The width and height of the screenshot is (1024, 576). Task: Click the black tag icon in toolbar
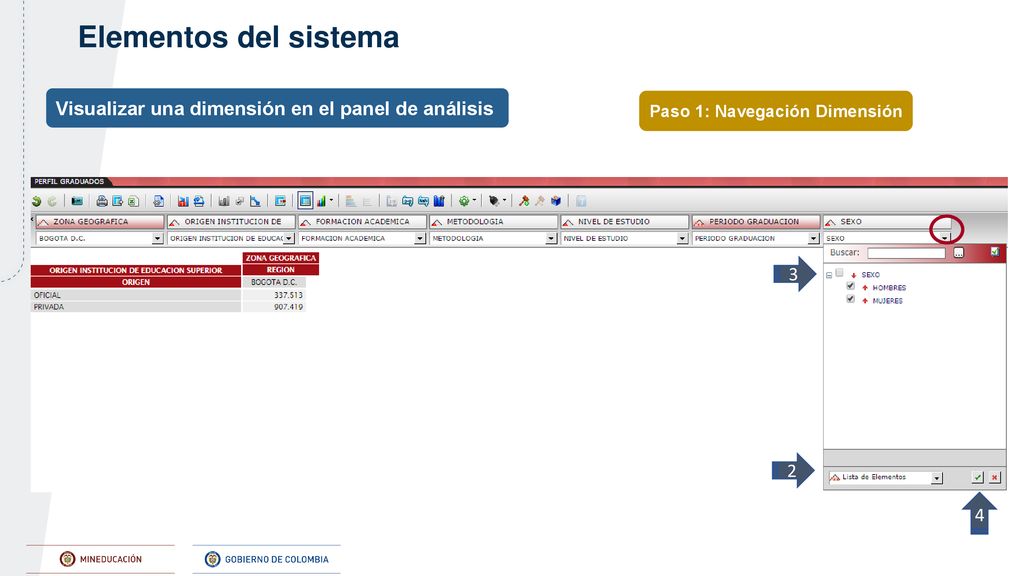(x=494, y=201)
